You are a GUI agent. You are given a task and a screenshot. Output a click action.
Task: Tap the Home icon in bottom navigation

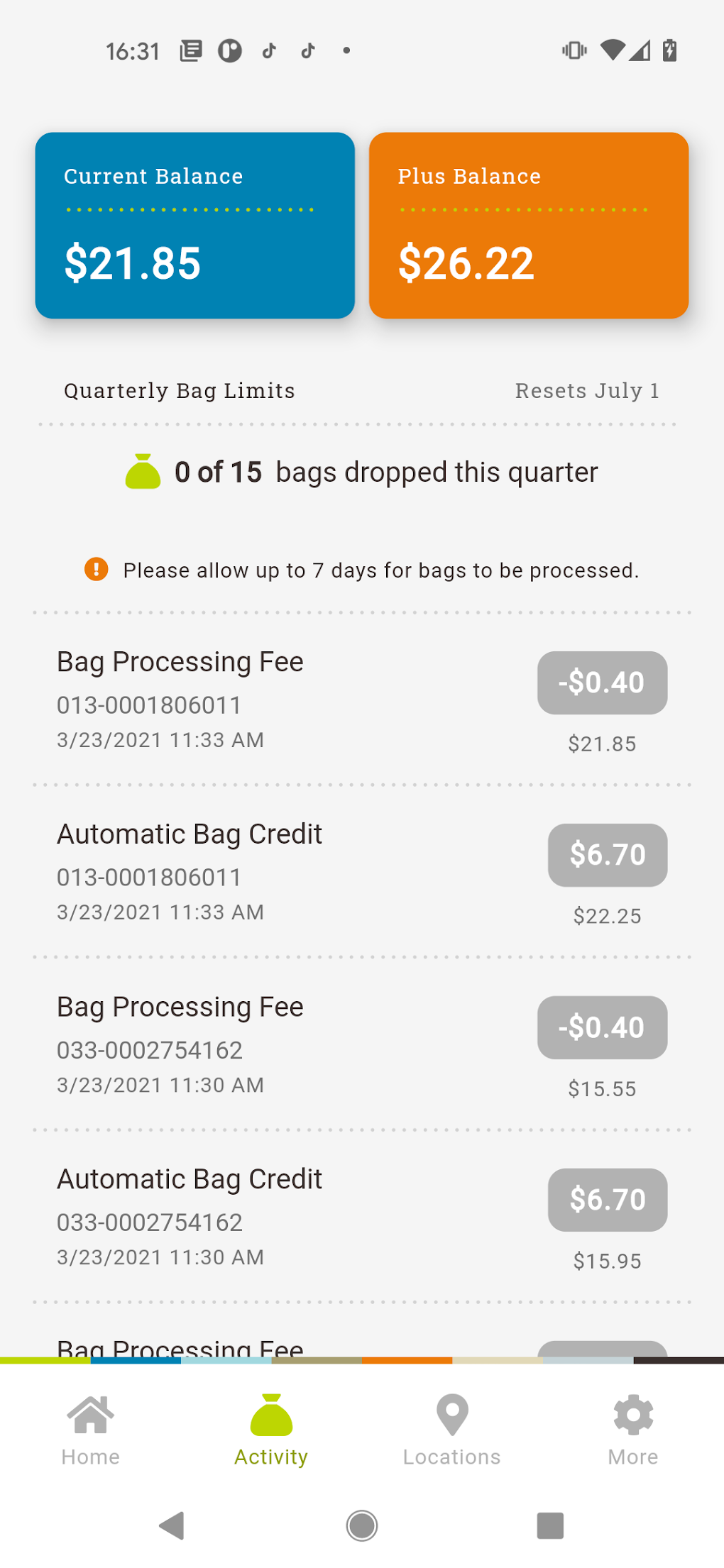[x=90, y=1429]
